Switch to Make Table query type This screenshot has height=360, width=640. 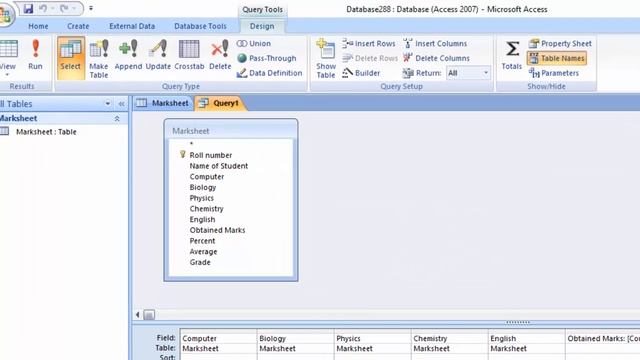click(x=99, y=58)
